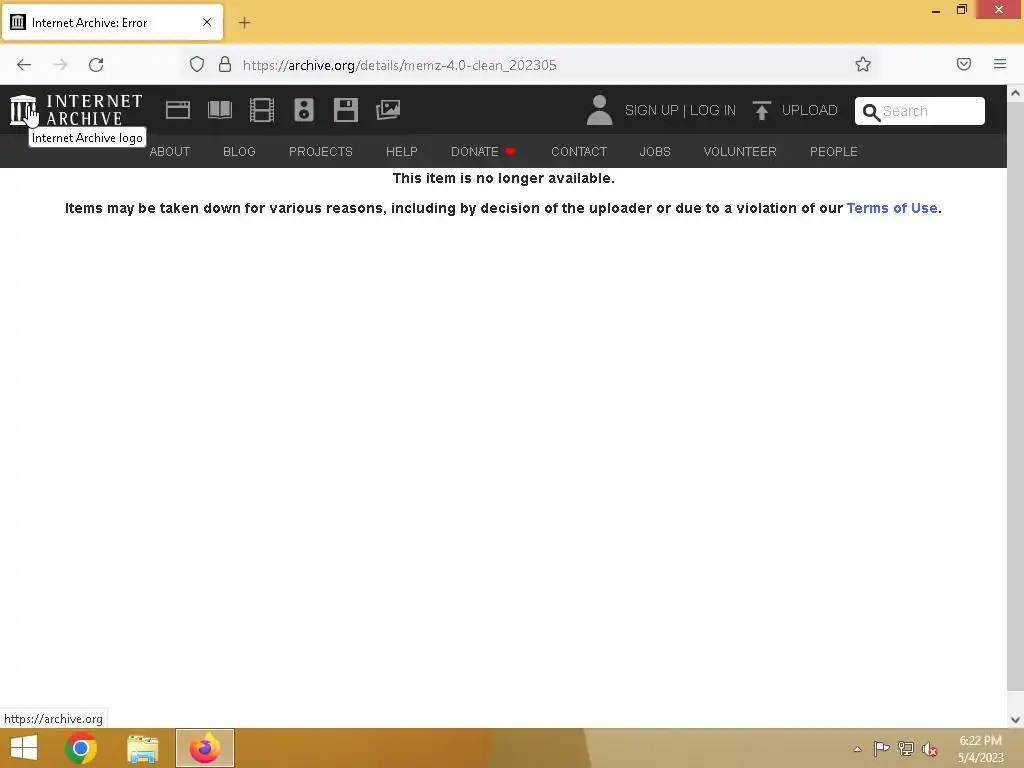Open the BLOG menu item
Screen dimensions: 1024x768
pos(239,152)
